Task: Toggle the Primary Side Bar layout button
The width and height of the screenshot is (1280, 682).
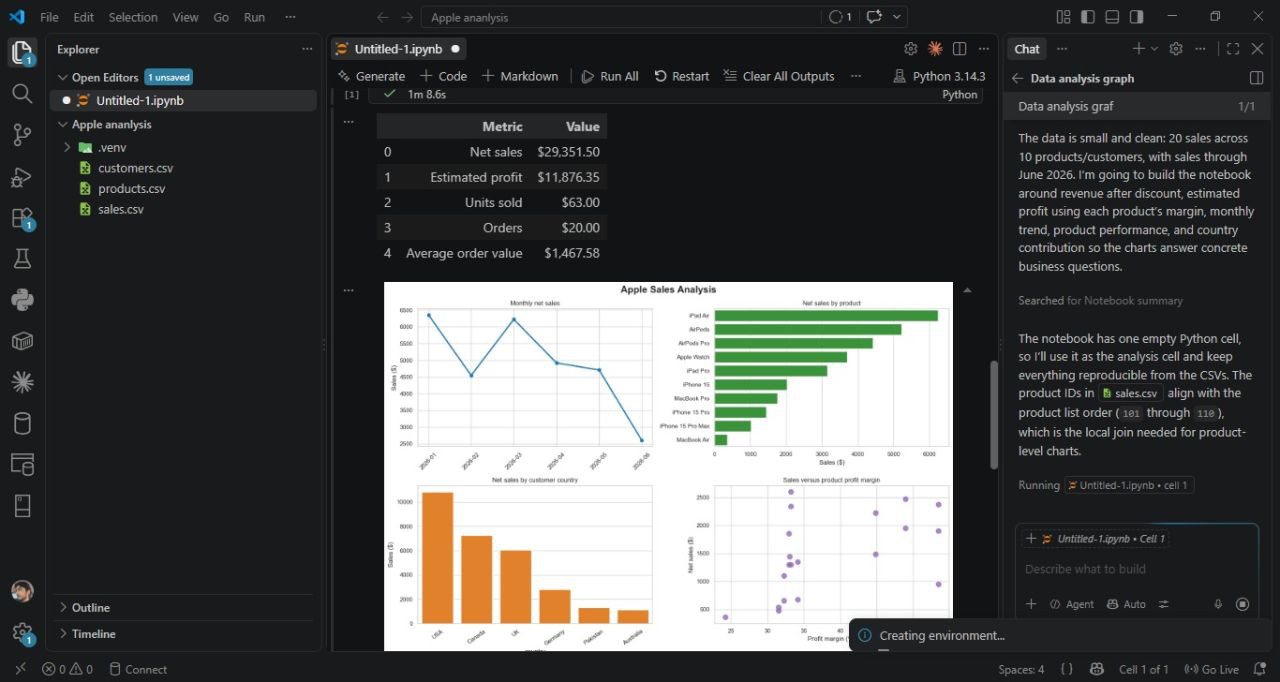Action: pos(1088,17)
